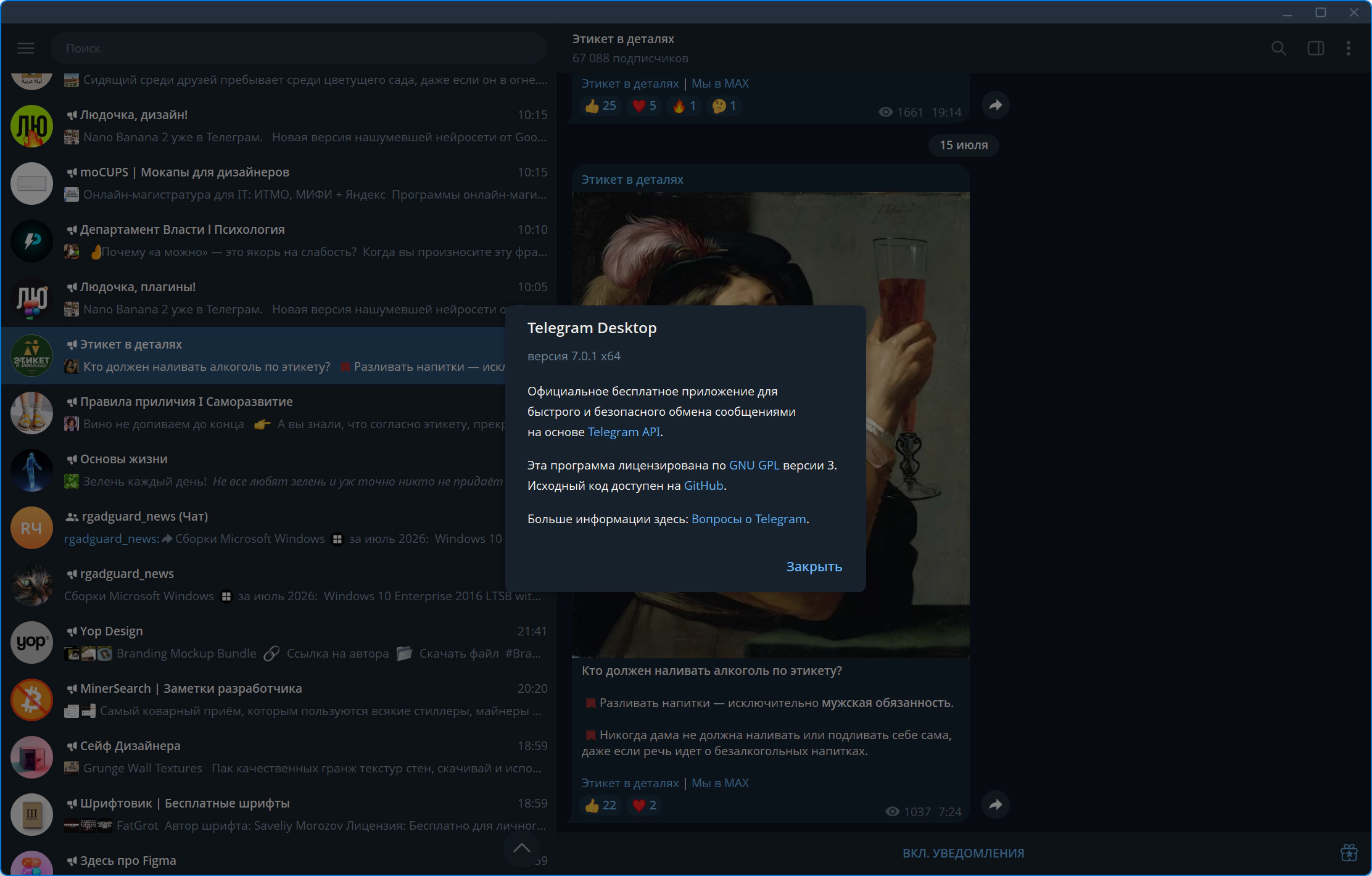Toggle the right sidebar panel icon
The image size is (1372, 876).
coord(1316,48)
